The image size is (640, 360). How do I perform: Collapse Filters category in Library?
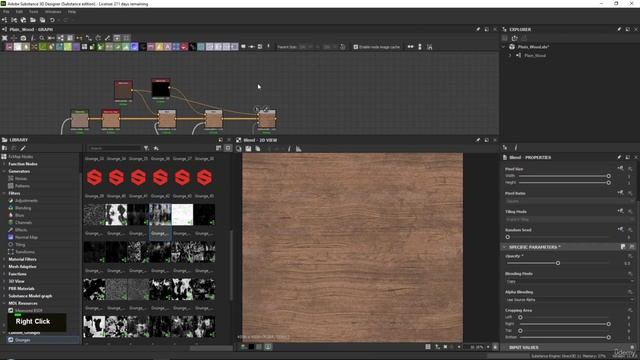tap(4, 193)
